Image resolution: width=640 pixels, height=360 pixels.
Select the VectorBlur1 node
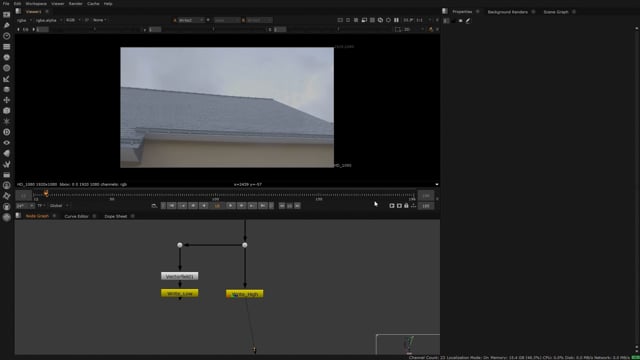(x=180, y=276)
